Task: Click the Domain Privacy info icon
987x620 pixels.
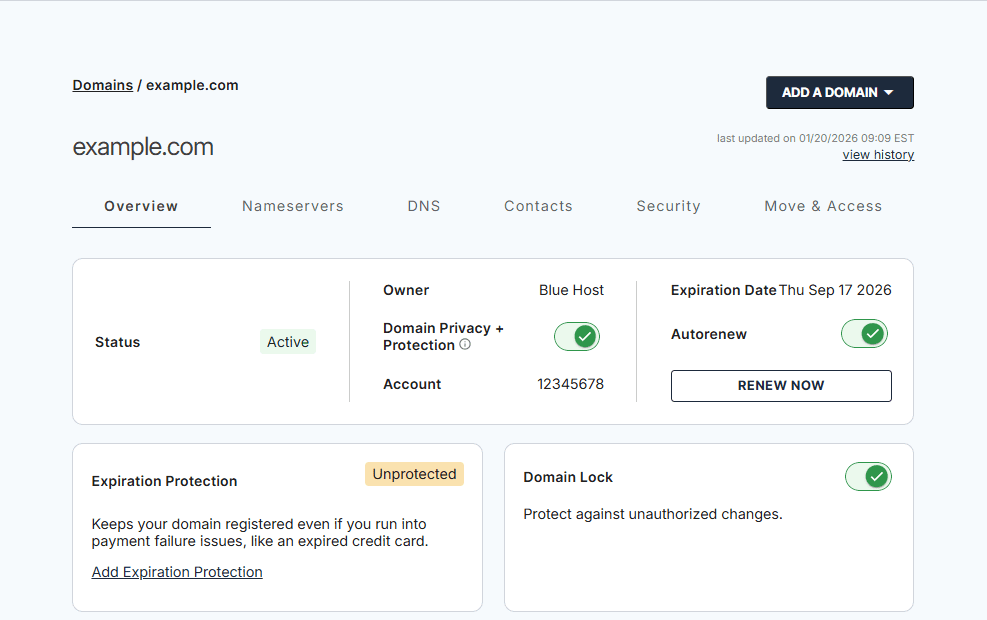Action: (x=465, y=345)
